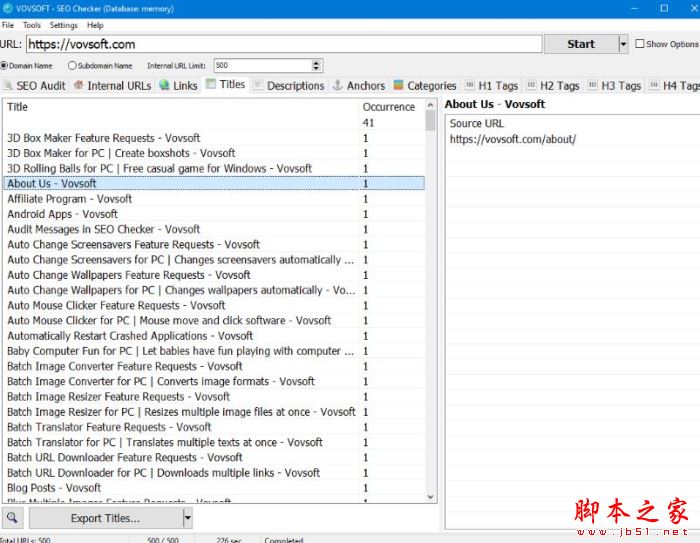
Task: Enable the Show Options checkbox
Action: tap(640, 44)
